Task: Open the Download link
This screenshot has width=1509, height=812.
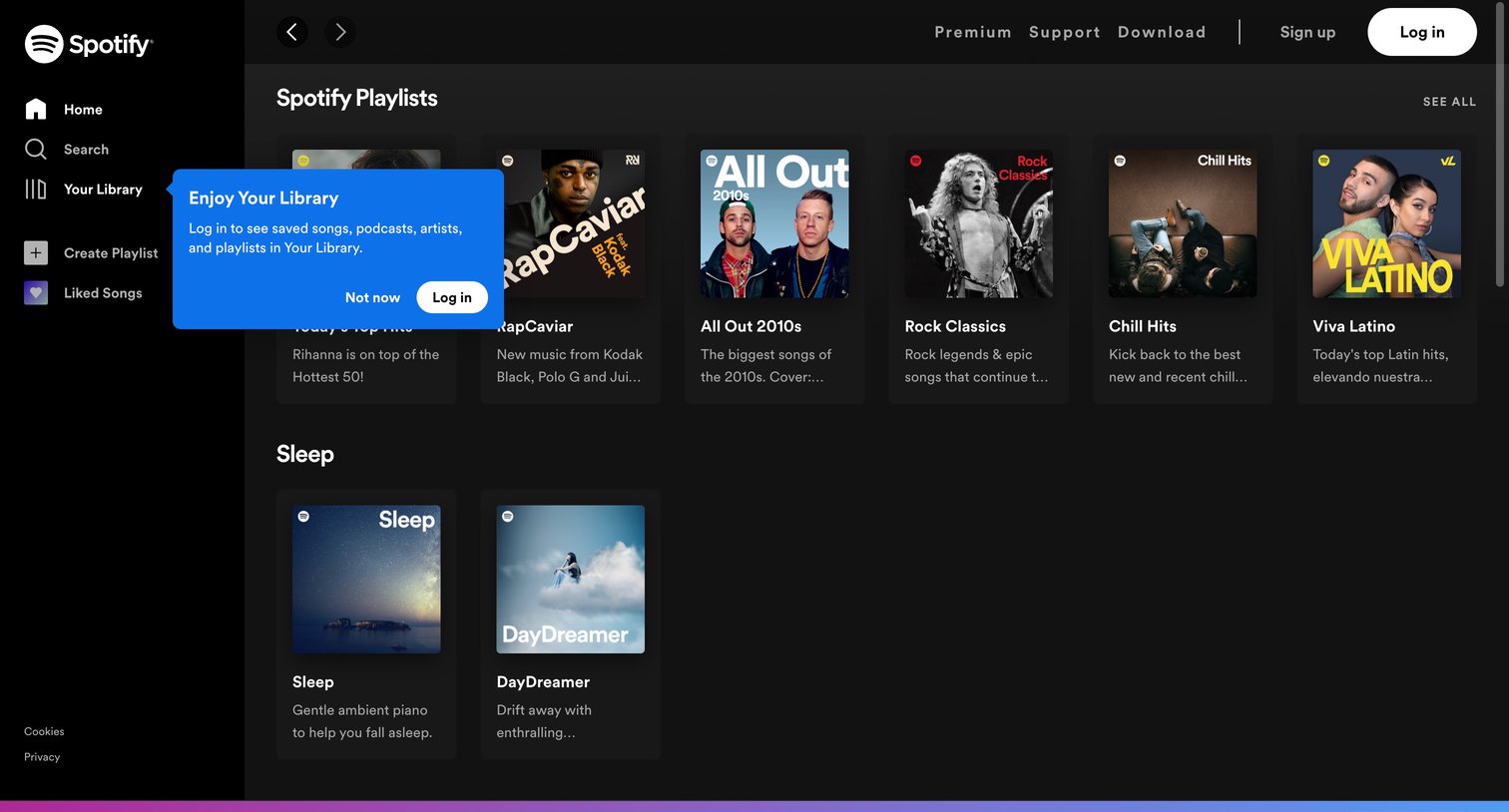Action: (1162, 32)
